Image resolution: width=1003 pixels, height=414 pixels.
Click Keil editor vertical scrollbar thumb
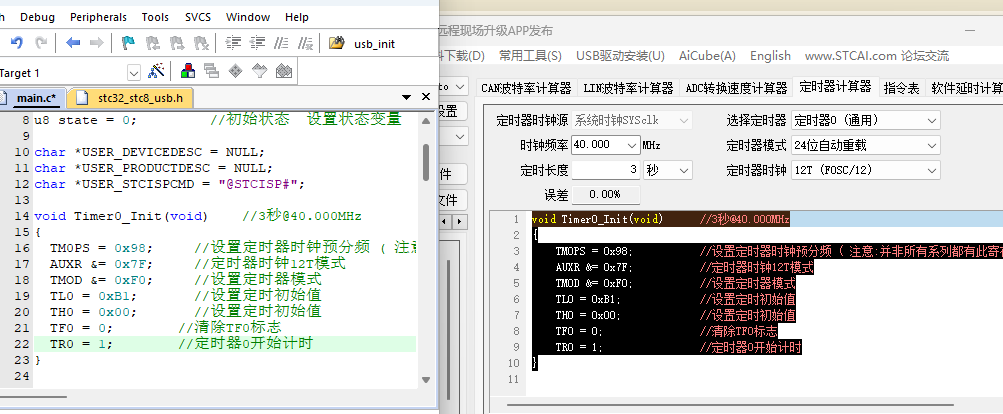[426, 163]
